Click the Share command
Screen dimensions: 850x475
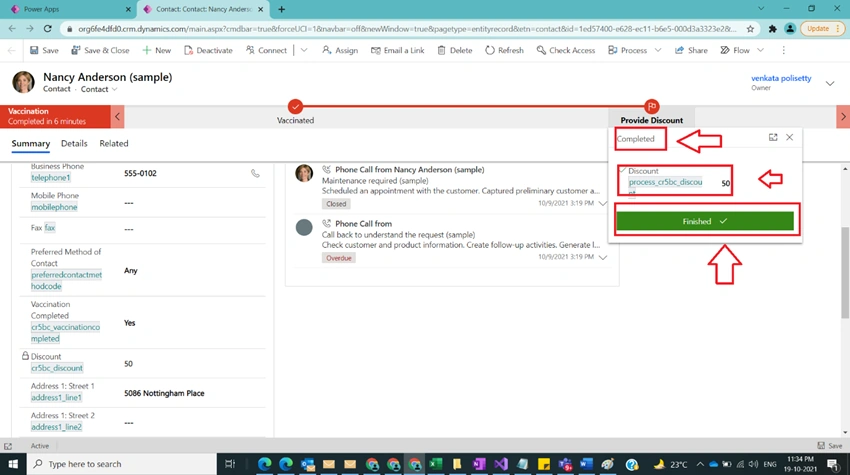pos(691,50)
